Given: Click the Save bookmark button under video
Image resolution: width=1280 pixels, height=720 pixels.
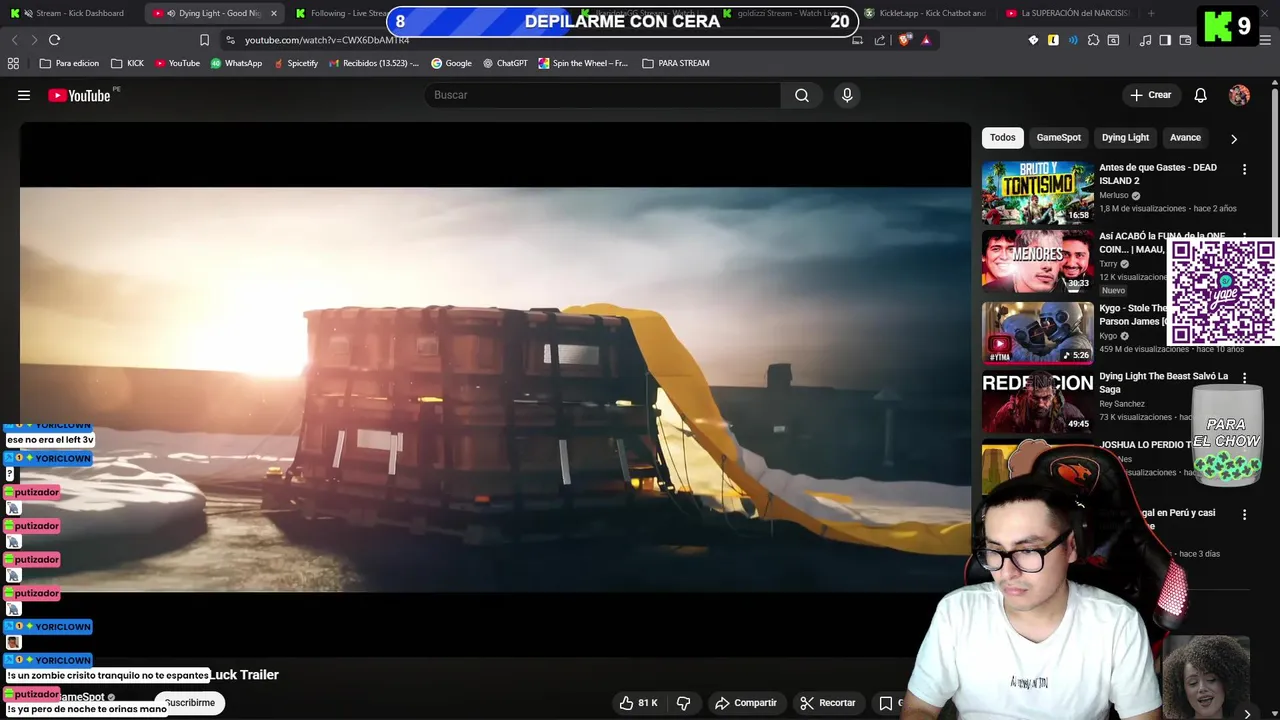Looking at the screenshot, I should click(886, 703).
